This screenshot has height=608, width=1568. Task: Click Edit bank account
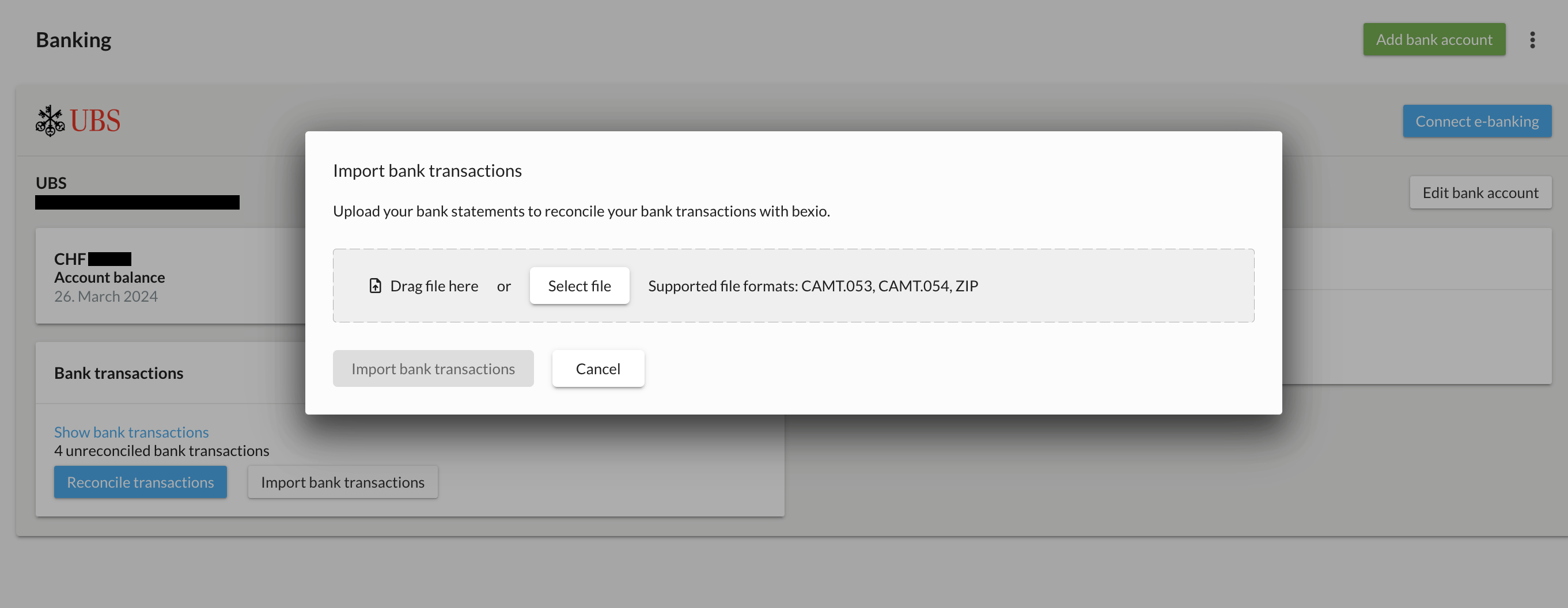point(1480,192)
